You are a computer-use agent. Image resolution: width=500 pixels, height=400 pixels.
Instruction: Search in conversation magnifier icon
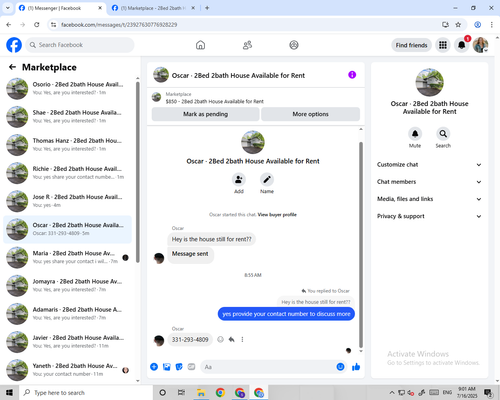pos(443,134)
